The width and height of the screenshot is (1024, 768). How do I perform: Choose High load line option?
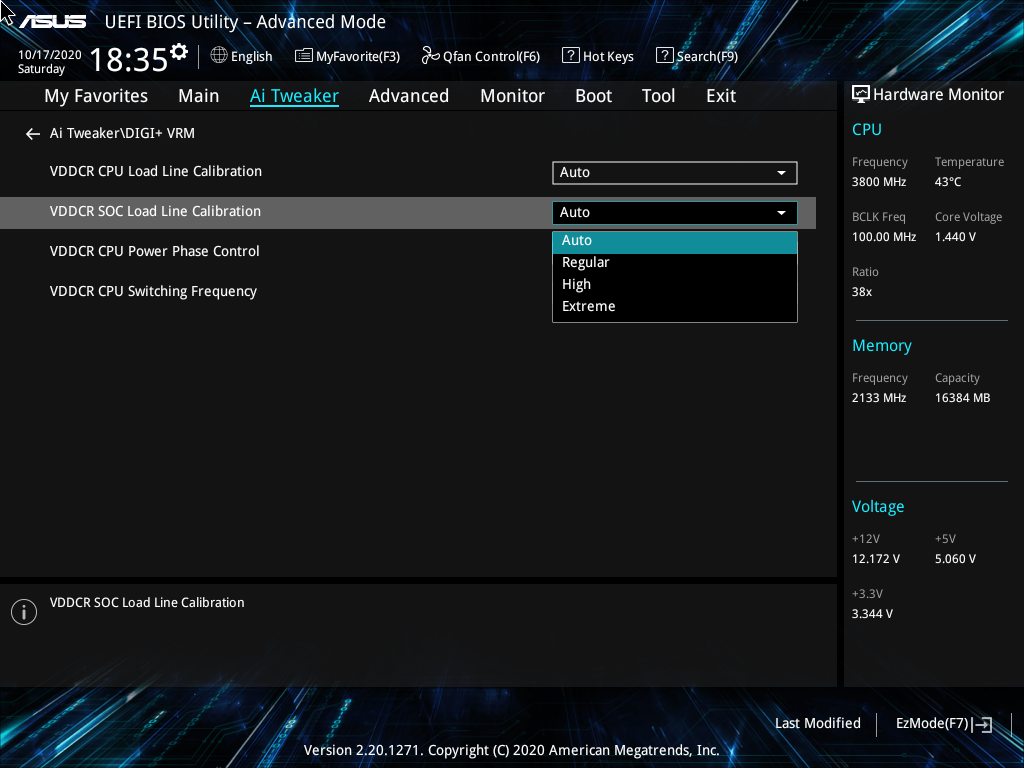tap(675, 284)
